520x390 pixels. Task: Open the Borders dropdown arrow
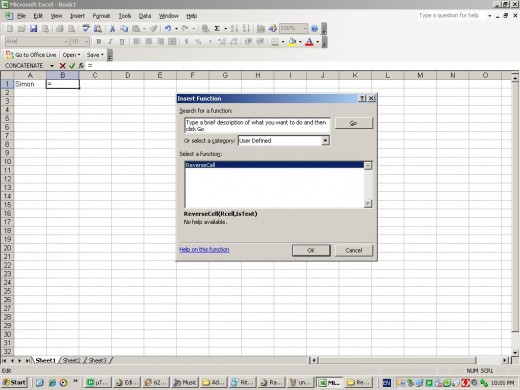pos(283,42)
